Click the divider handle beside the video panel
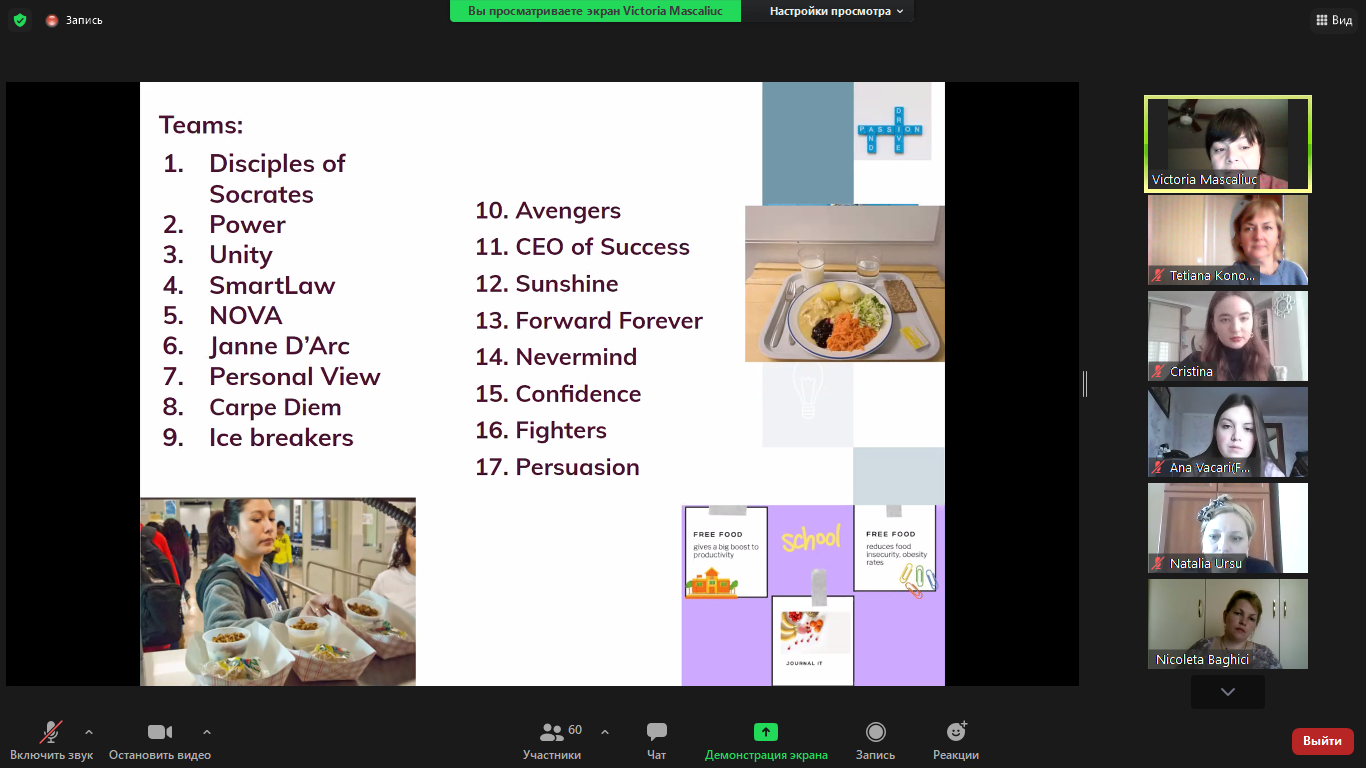1366x768 pixels. coord(1085,384)
